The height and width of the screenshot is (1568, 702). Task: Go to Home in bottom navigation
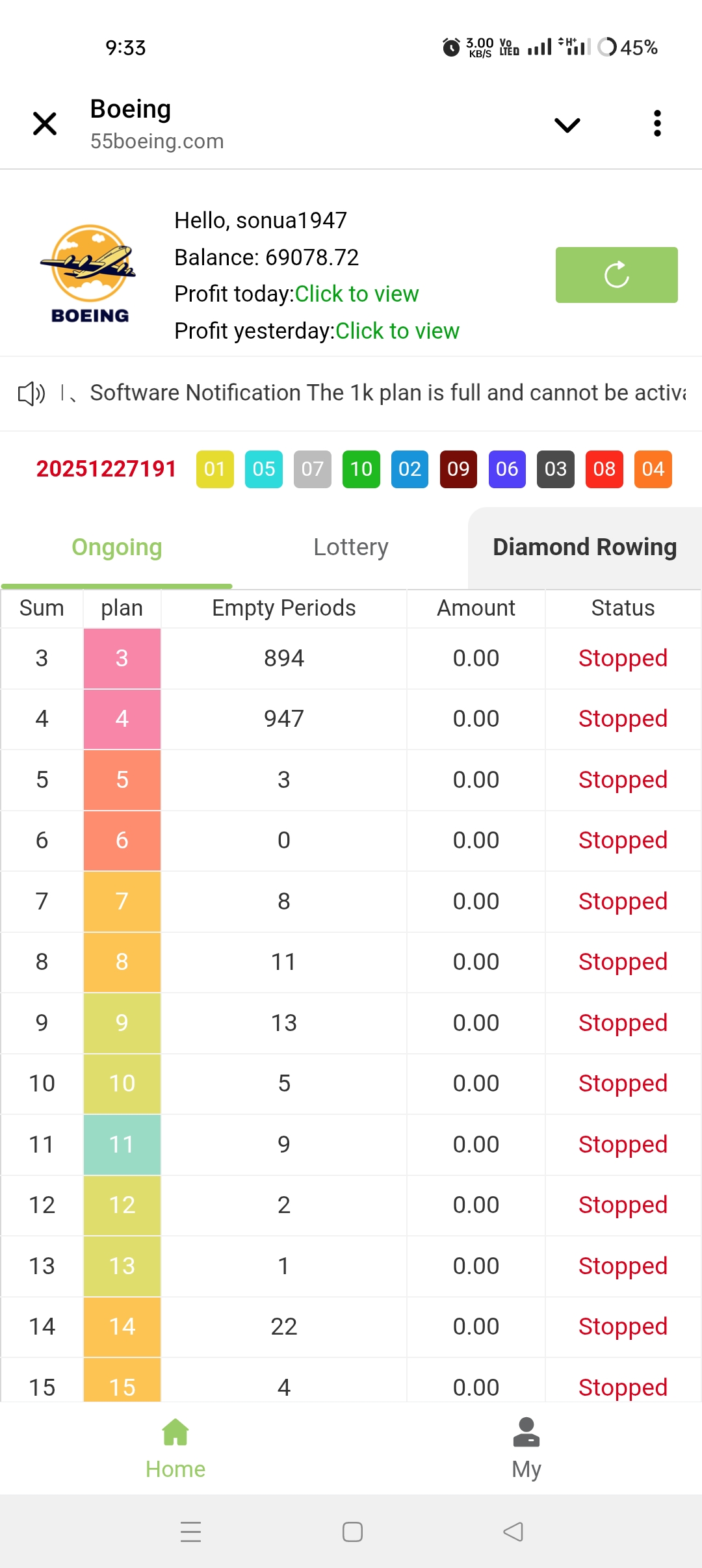point(175,1448)
